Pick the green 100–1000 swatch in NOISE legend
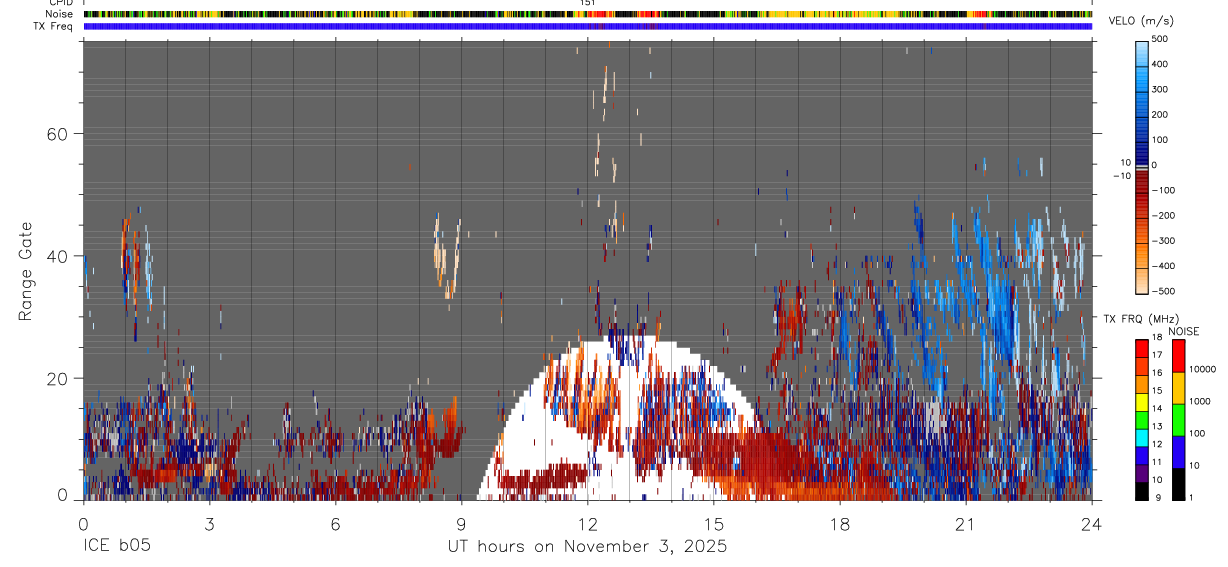 tap(1178, 420)
